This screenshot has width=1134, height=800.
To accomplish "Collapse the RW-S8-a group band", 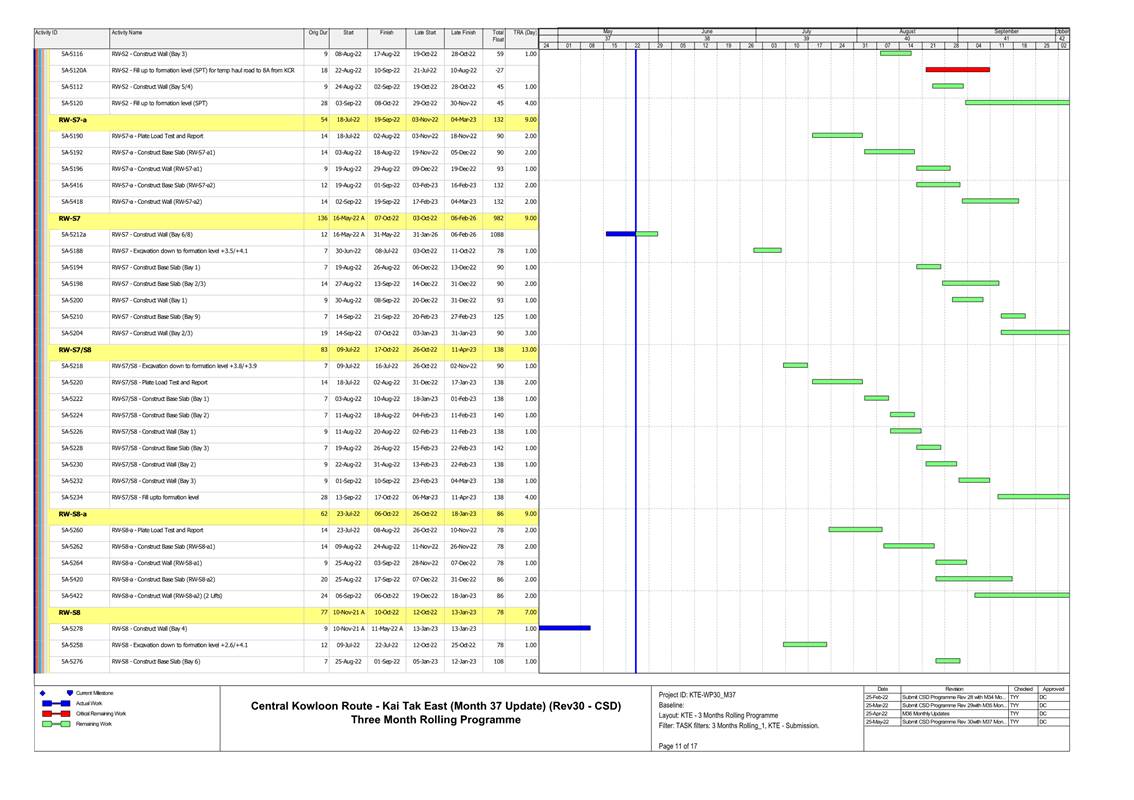I will [70, 513].
